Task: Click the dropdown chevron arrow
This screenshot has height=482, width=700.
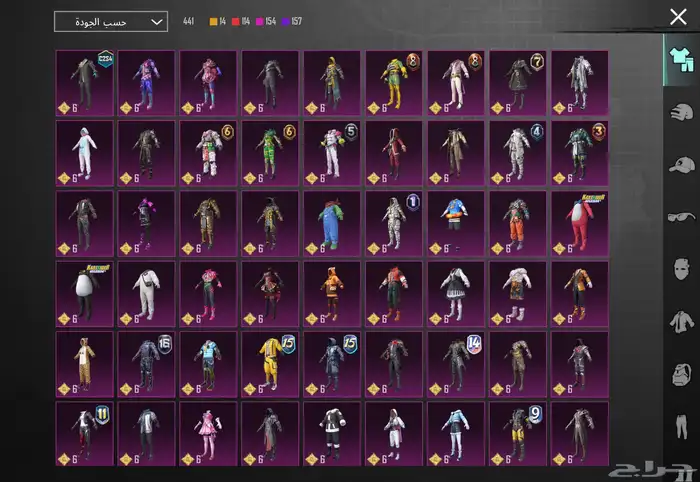Action: coord(156,21)
